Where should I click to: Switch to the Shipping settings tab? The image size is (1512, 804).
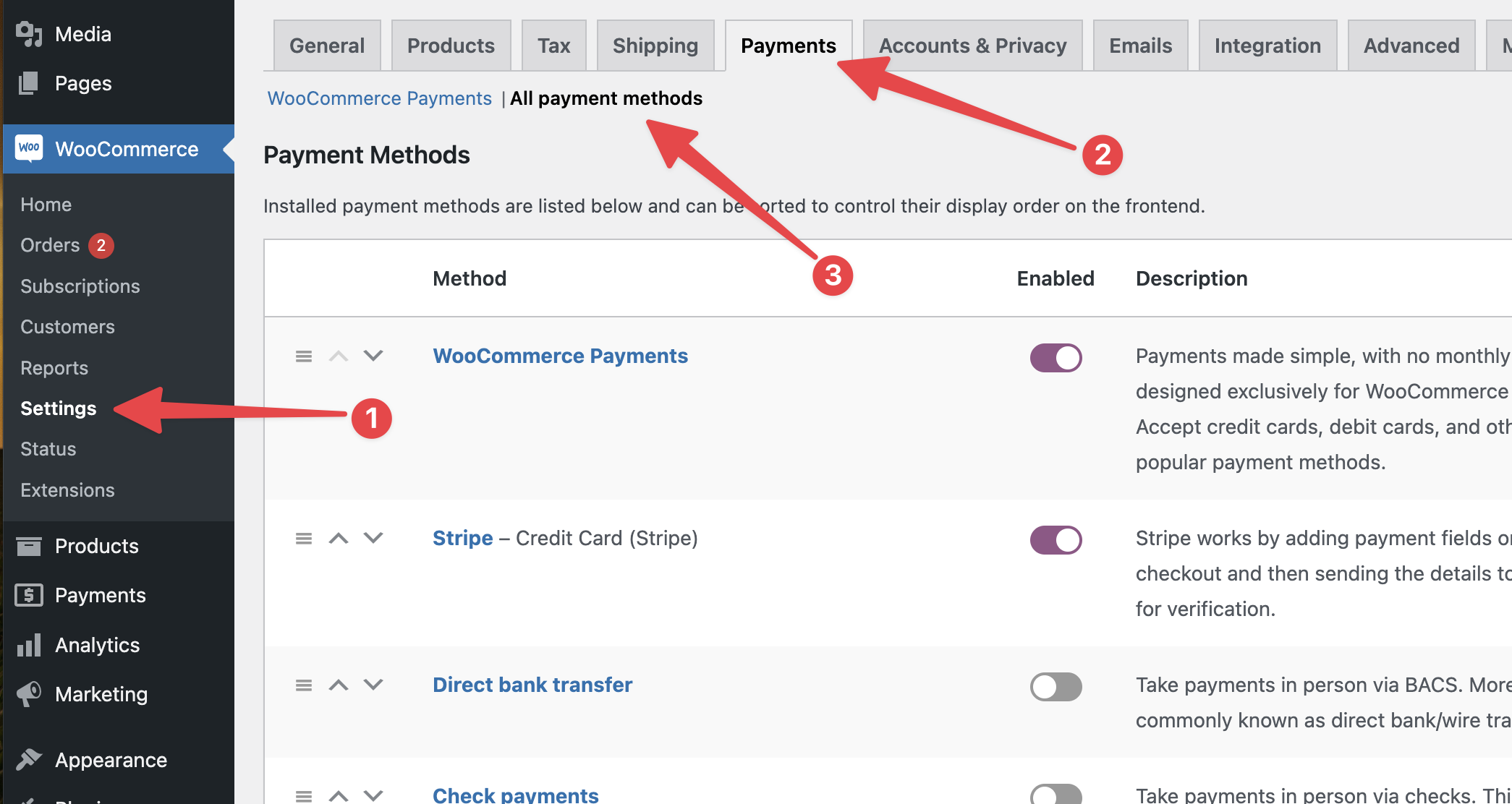[655, 46]
